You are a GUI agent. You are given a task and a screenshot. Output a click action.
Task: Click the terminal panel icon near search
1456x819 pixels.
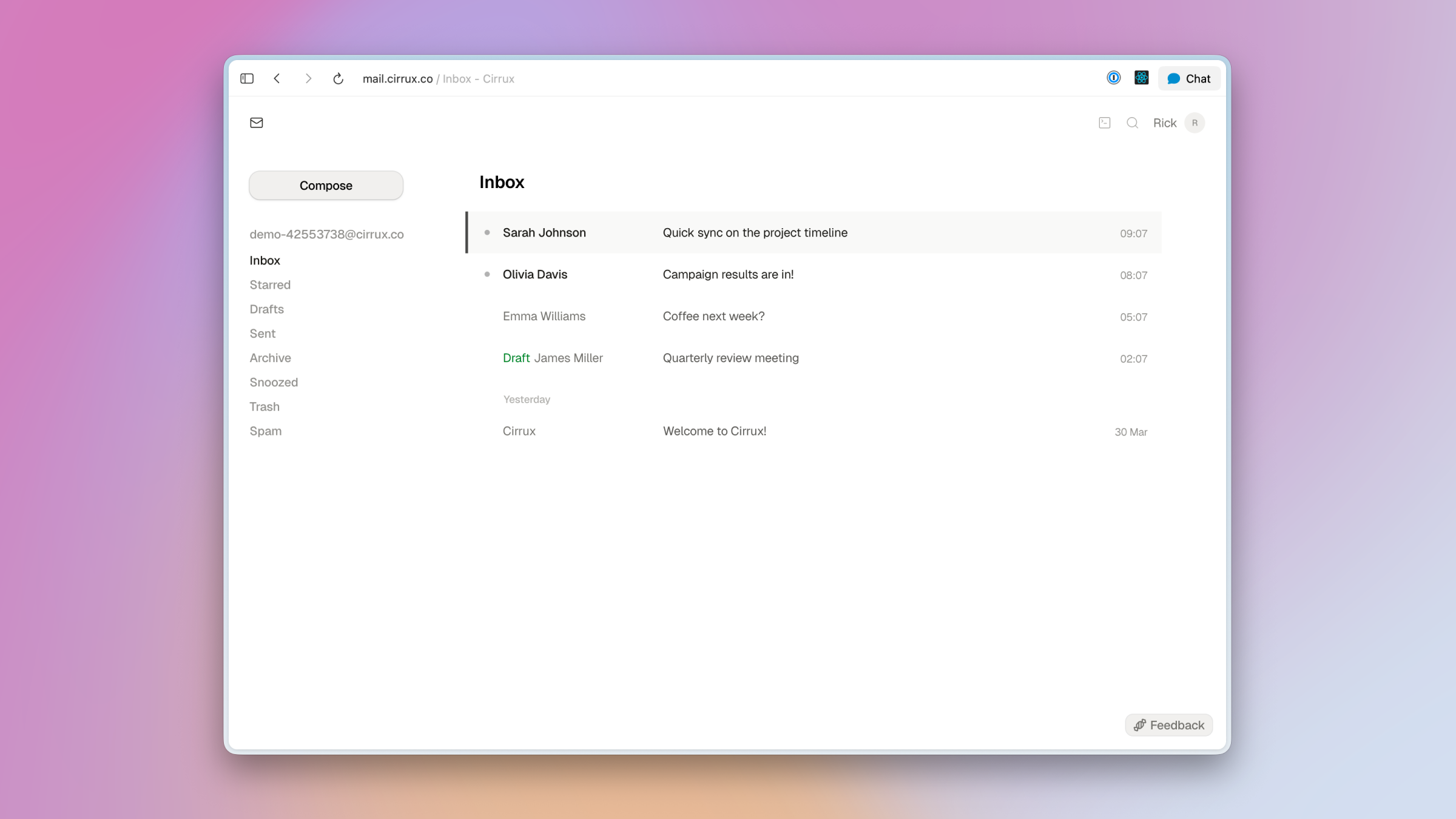tap(1104, 123)
